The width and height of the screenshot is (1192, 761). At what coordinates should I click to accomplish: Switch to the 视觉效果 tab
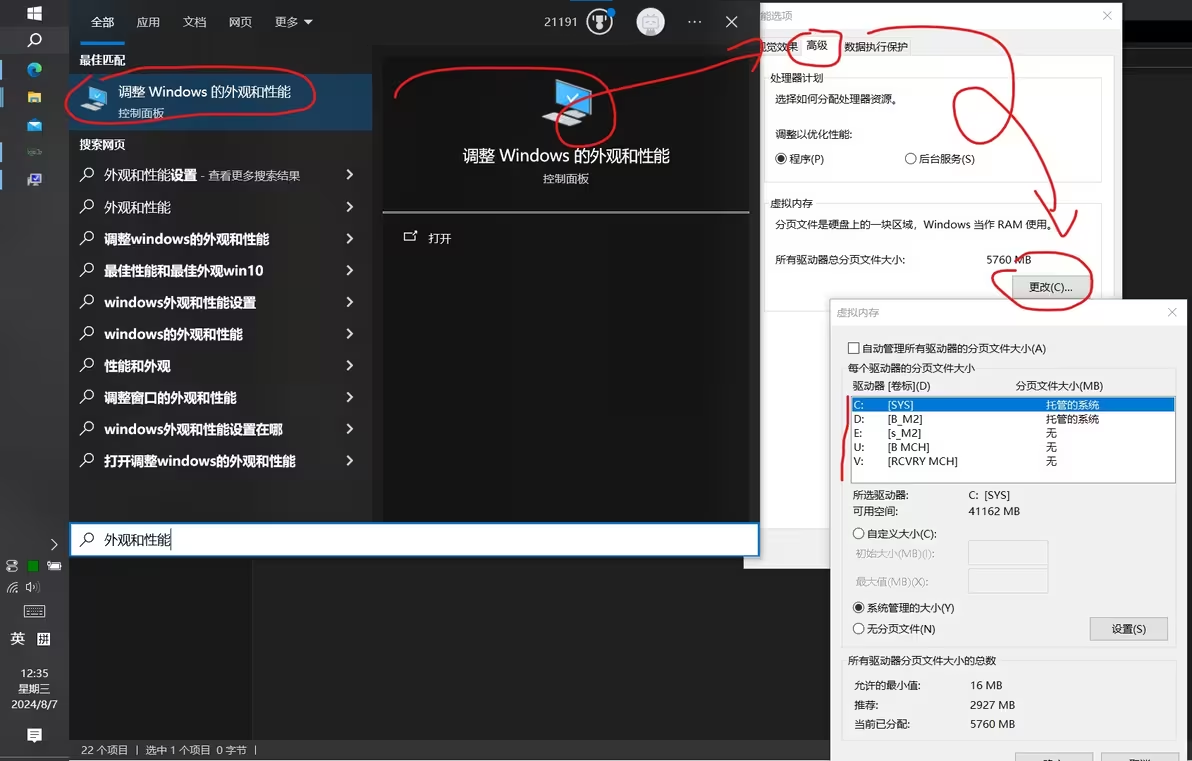click(x=780, y=45)
